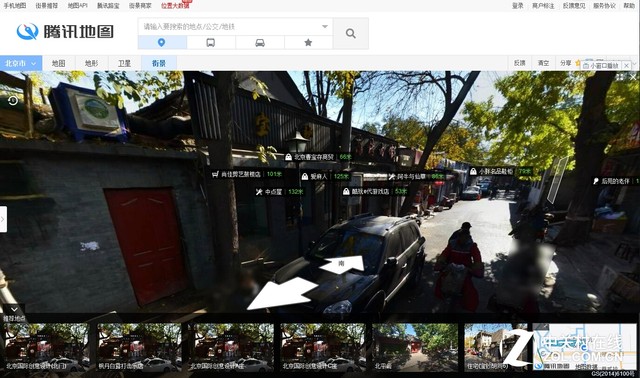Viewport: 640px width, 378px height.
Task: Open the sixth thumbnail showing residential buildings
Action: tap(498, 347)
